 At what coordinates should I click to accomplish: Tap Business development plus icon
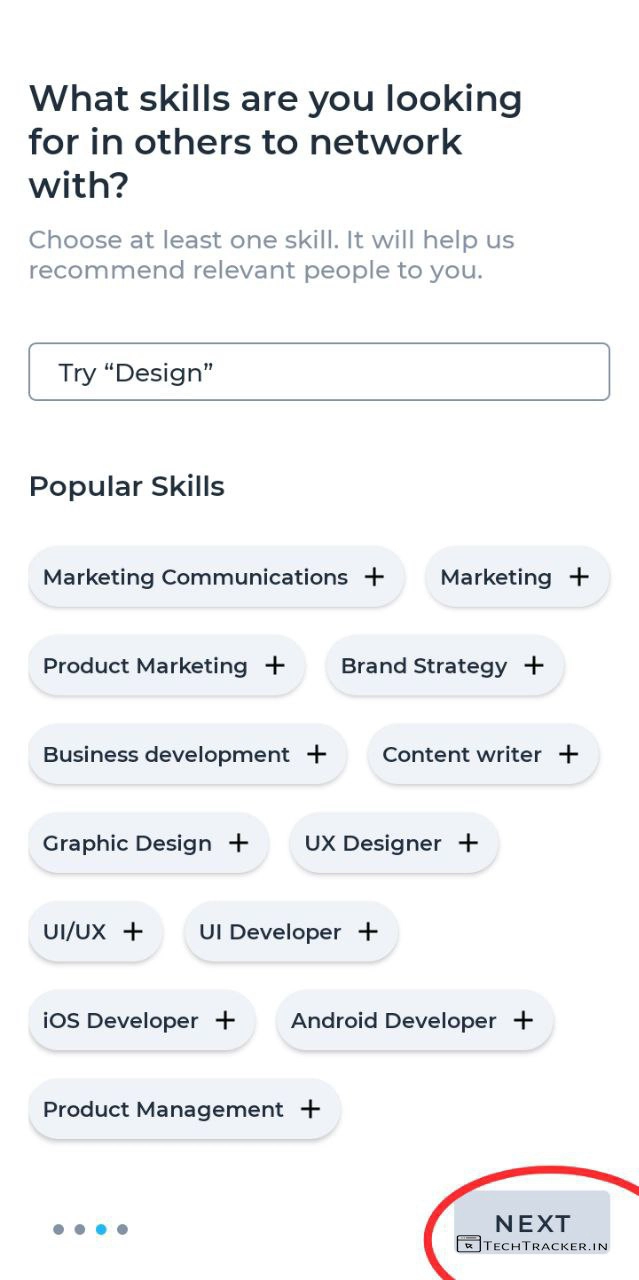tap(317, 755)
